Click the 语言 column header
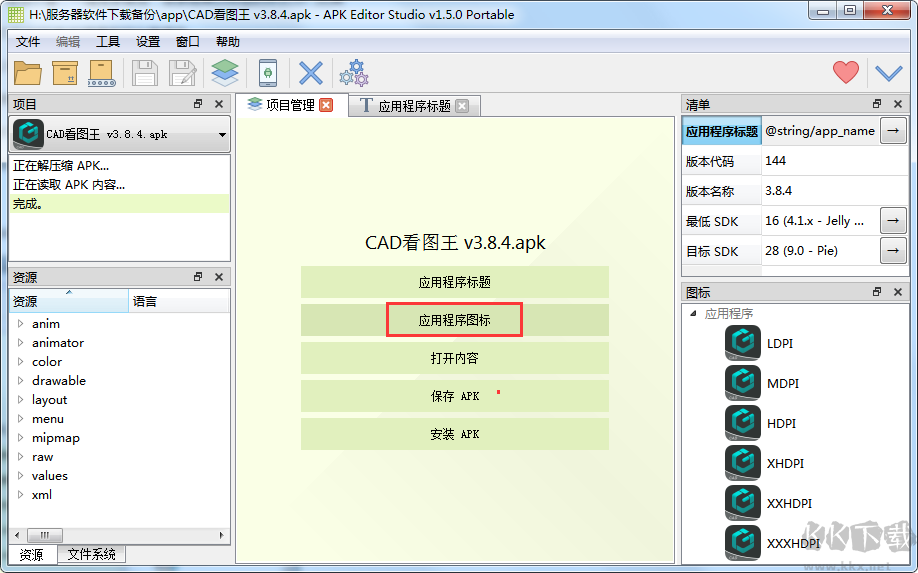This screenshot has width=918, height=573. pyautogui.click(x=179, y=301)
